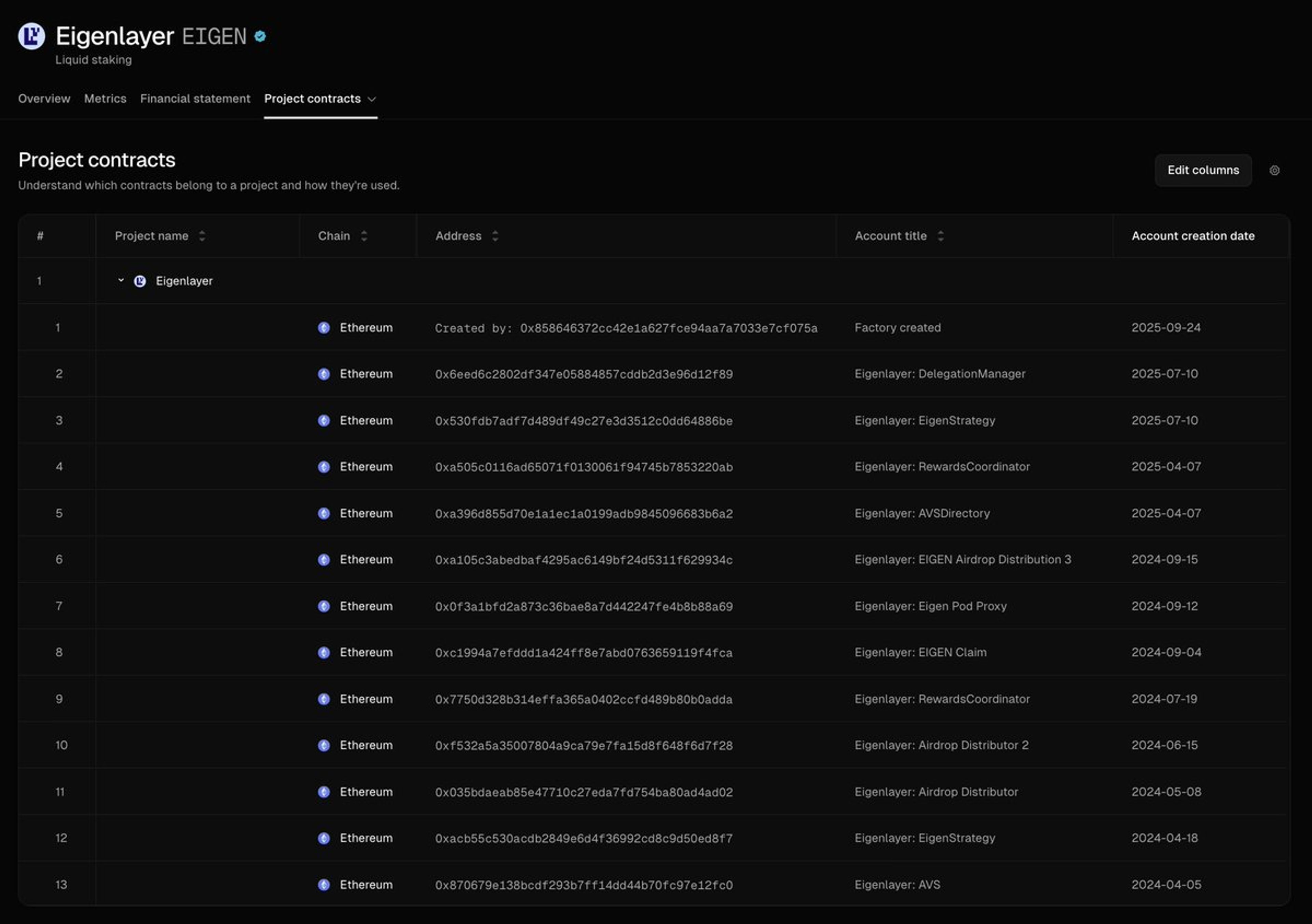Image resolution: width=1312 pixels, height=924 pixels.
Task: Open the Financial statement tab
Action: pos(195,99)
